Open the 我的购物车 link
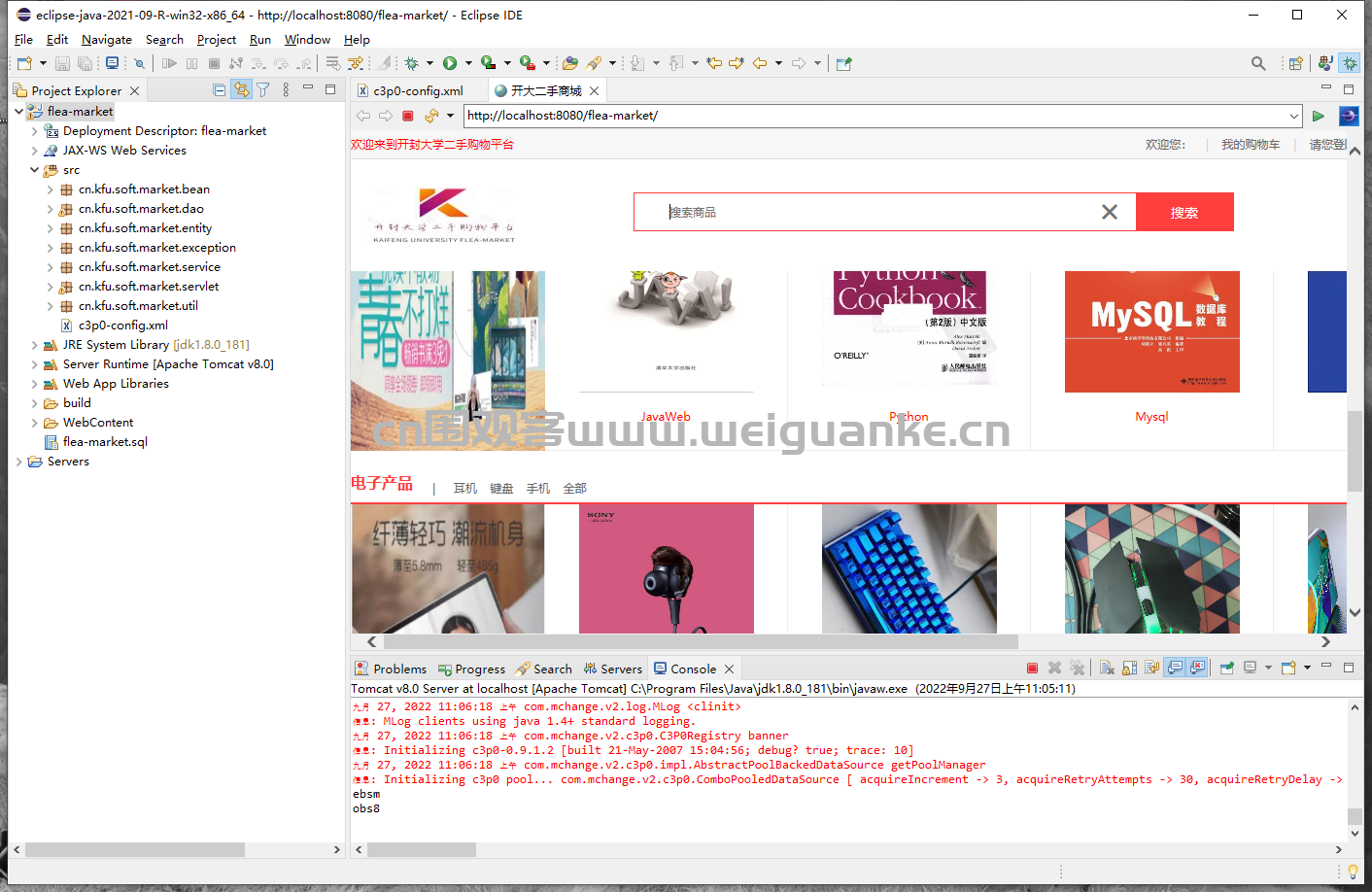The width and height of the screenshot is (1372, 892). pos(1251,145)
